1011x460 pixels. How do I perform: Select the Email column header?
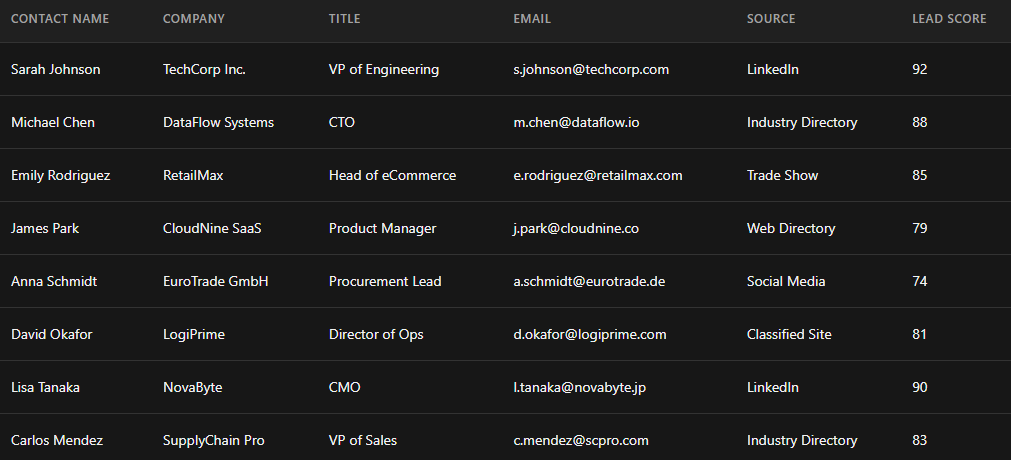(x=532, y=19)
